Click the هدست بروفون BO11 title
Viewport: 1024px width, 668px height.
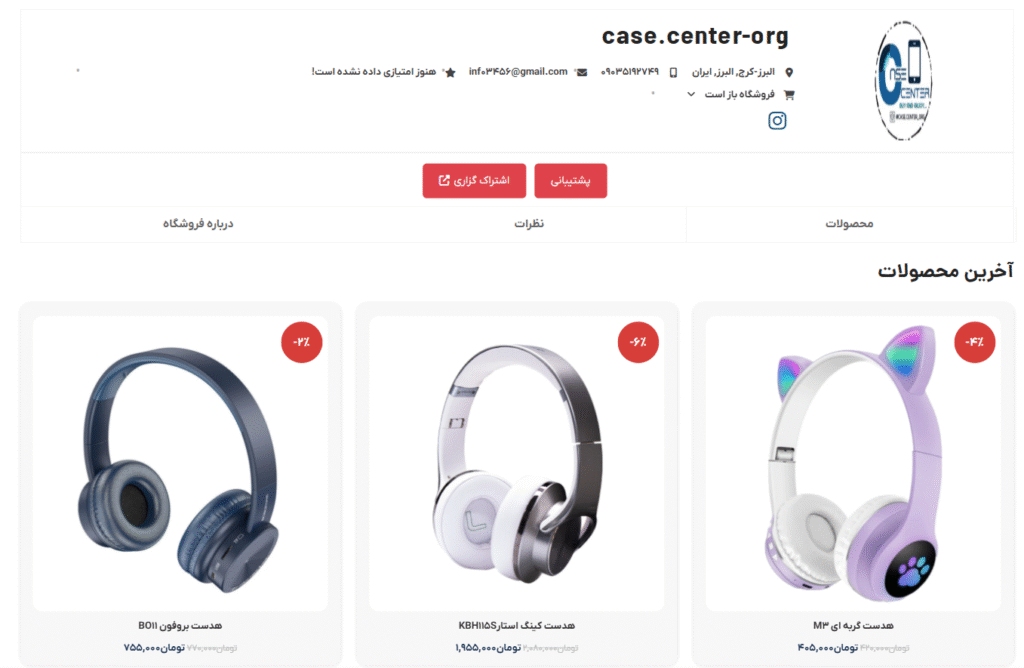[180, 626]
